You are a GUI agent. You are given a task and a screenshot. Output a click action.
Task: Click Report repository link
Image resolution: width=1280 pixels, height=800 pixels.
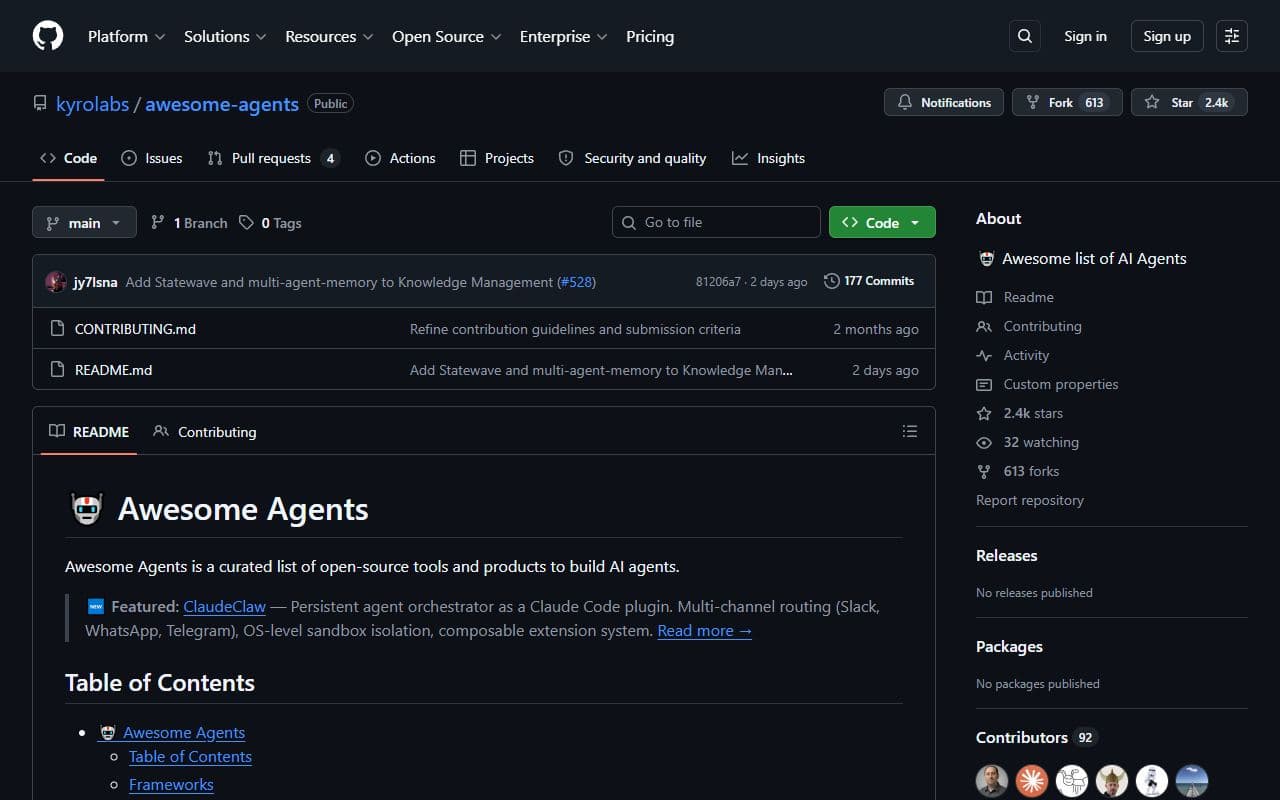(1030, 500)
